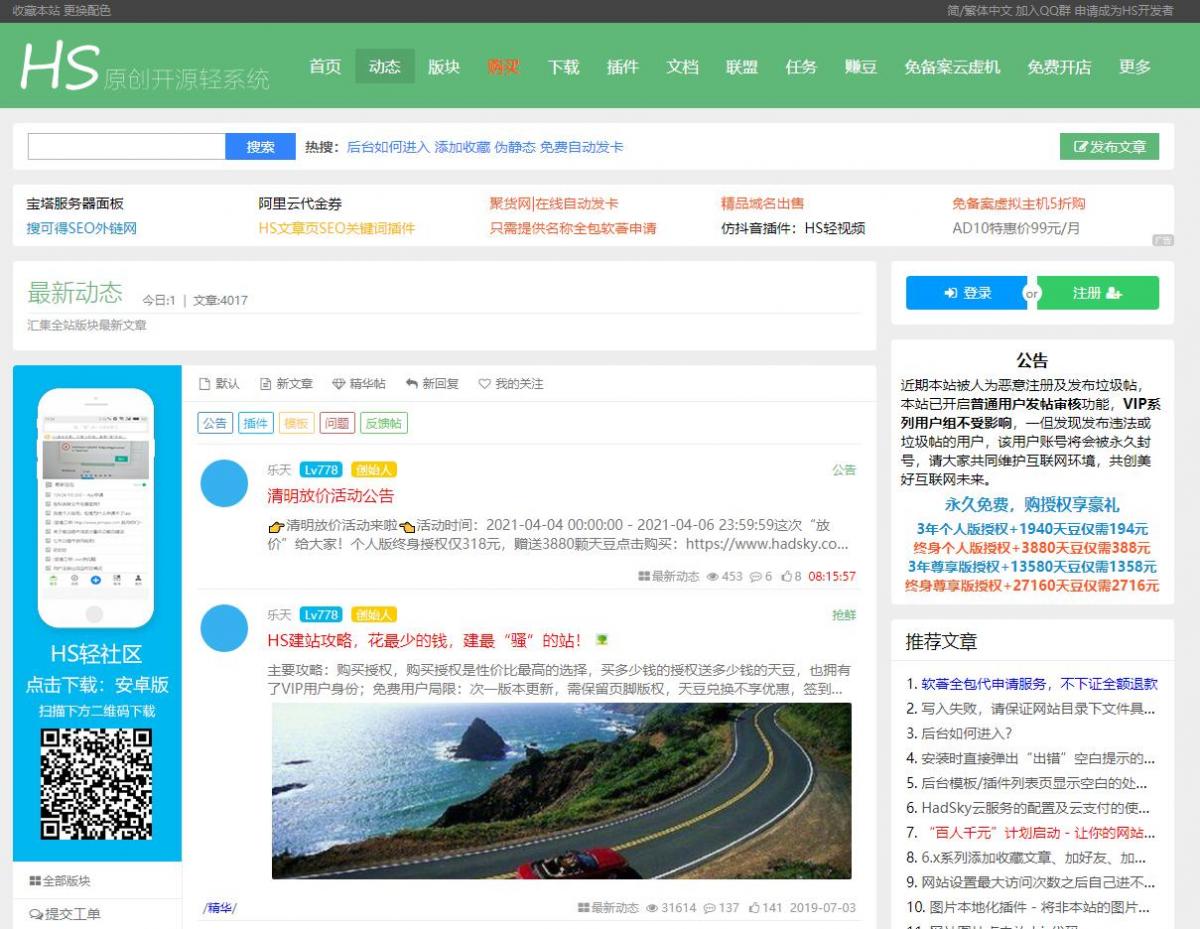This screenshot has height=929, width=1200.
Task: Open the 下载 navigation menu item
Action: 563,67
